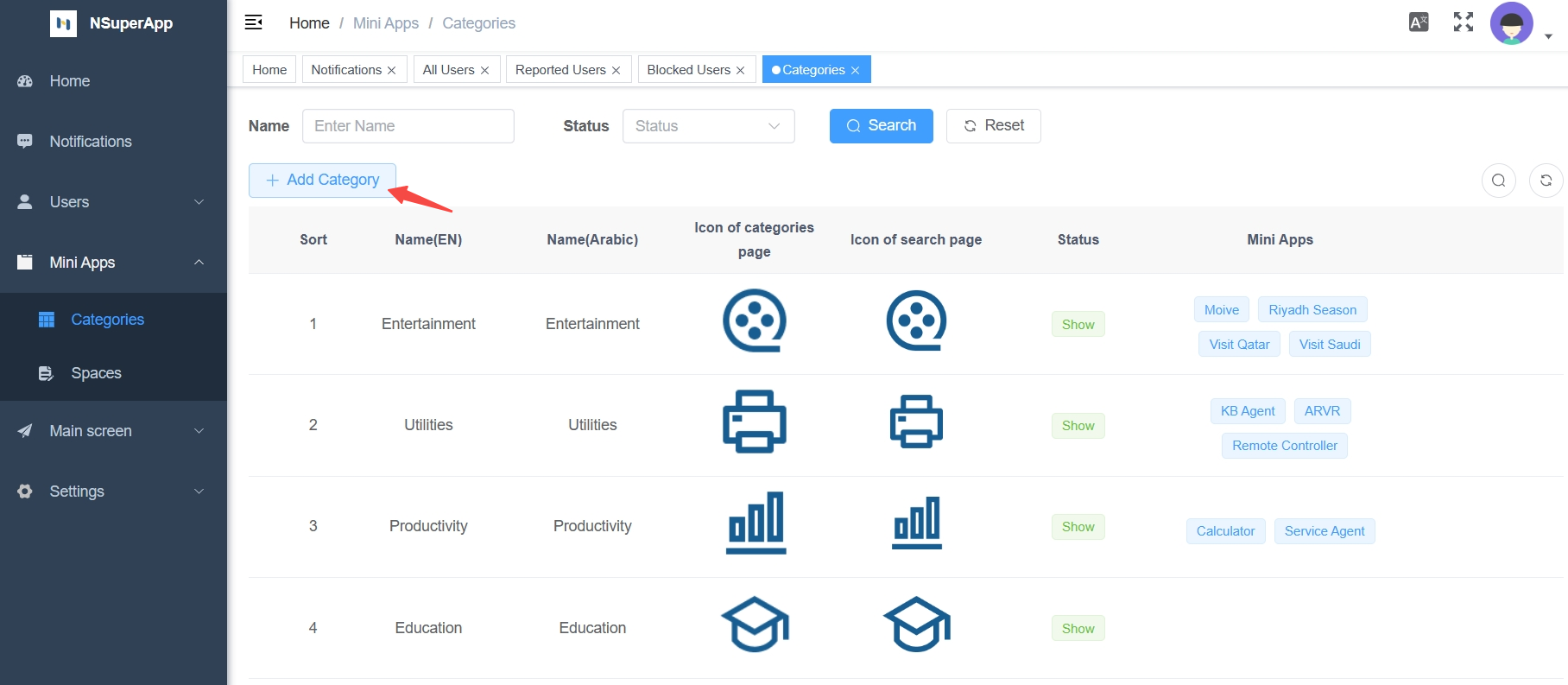1568x685 pixels.
Task: Expand the Users sidebar menu
Action: [113, 202]
